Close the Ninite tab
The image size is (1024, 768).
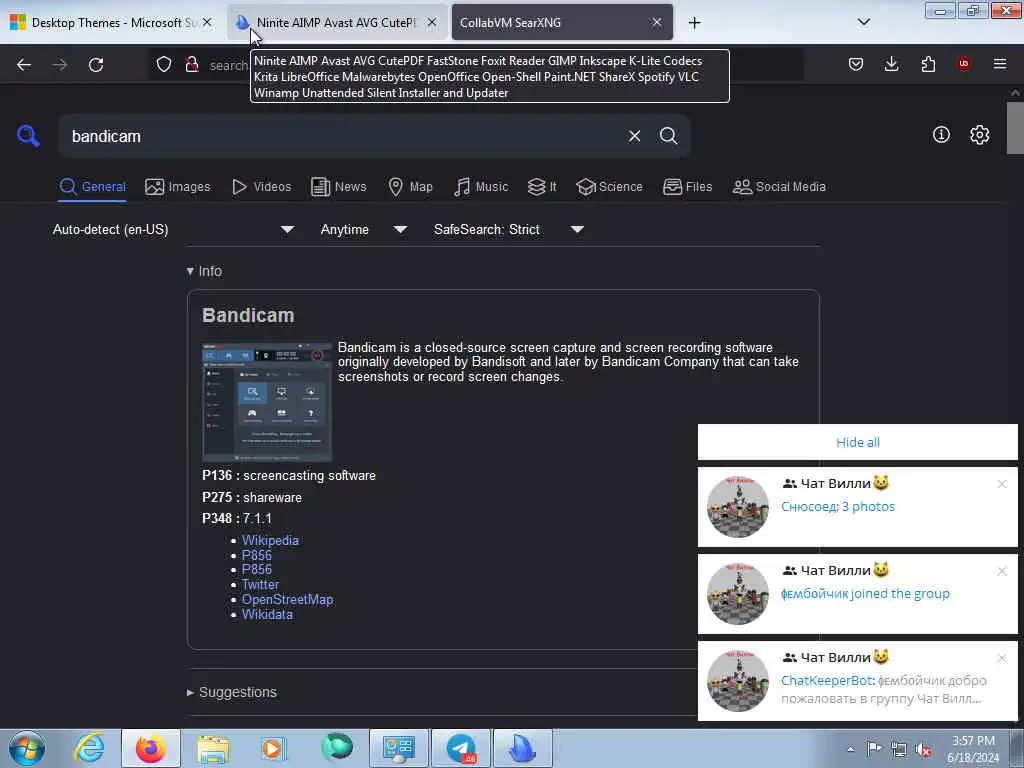click(432, 22)
